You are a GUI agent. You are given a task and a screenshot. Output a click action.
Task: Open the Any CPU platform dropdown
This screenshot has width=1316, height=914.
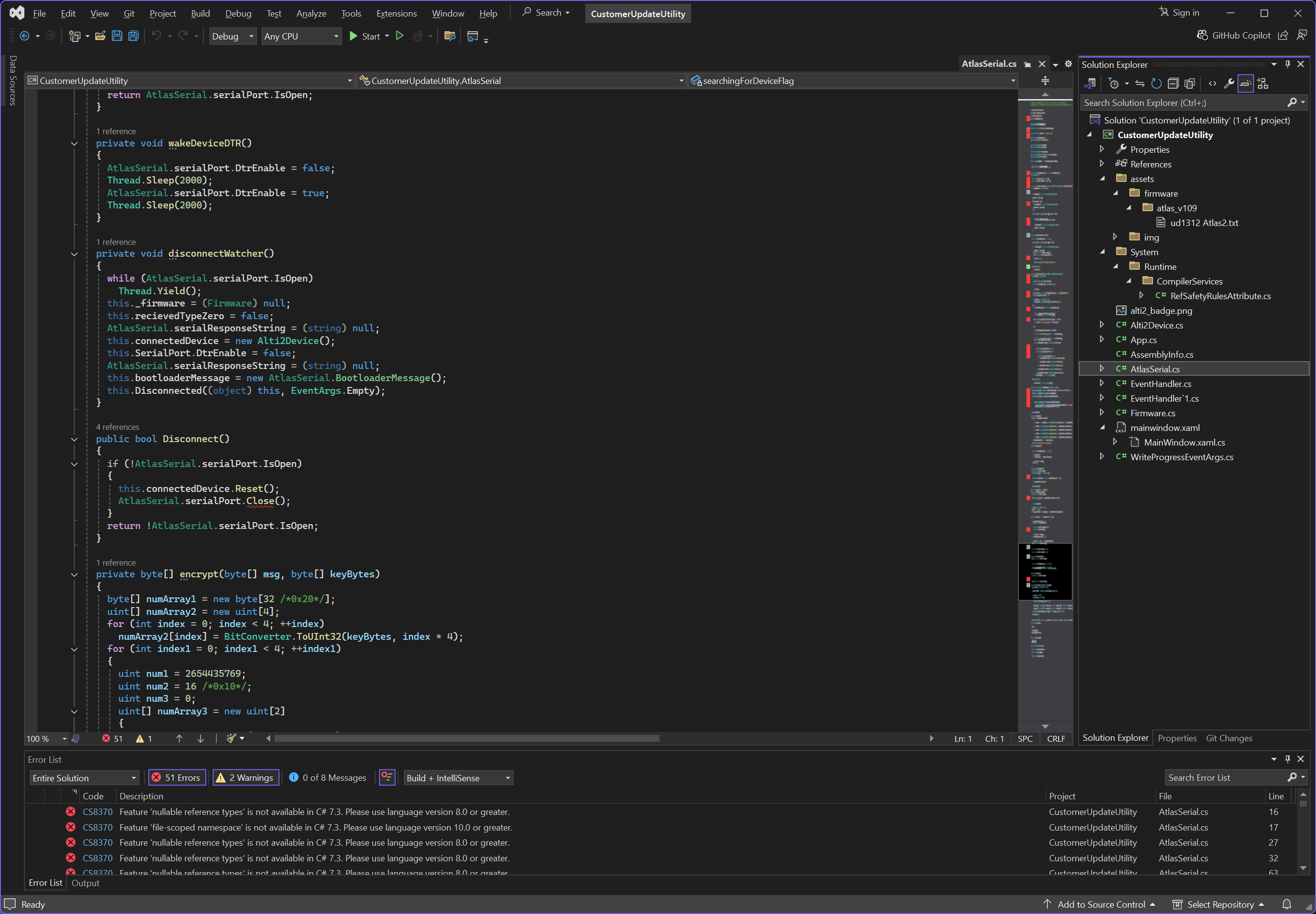click(x=301, y=36)
